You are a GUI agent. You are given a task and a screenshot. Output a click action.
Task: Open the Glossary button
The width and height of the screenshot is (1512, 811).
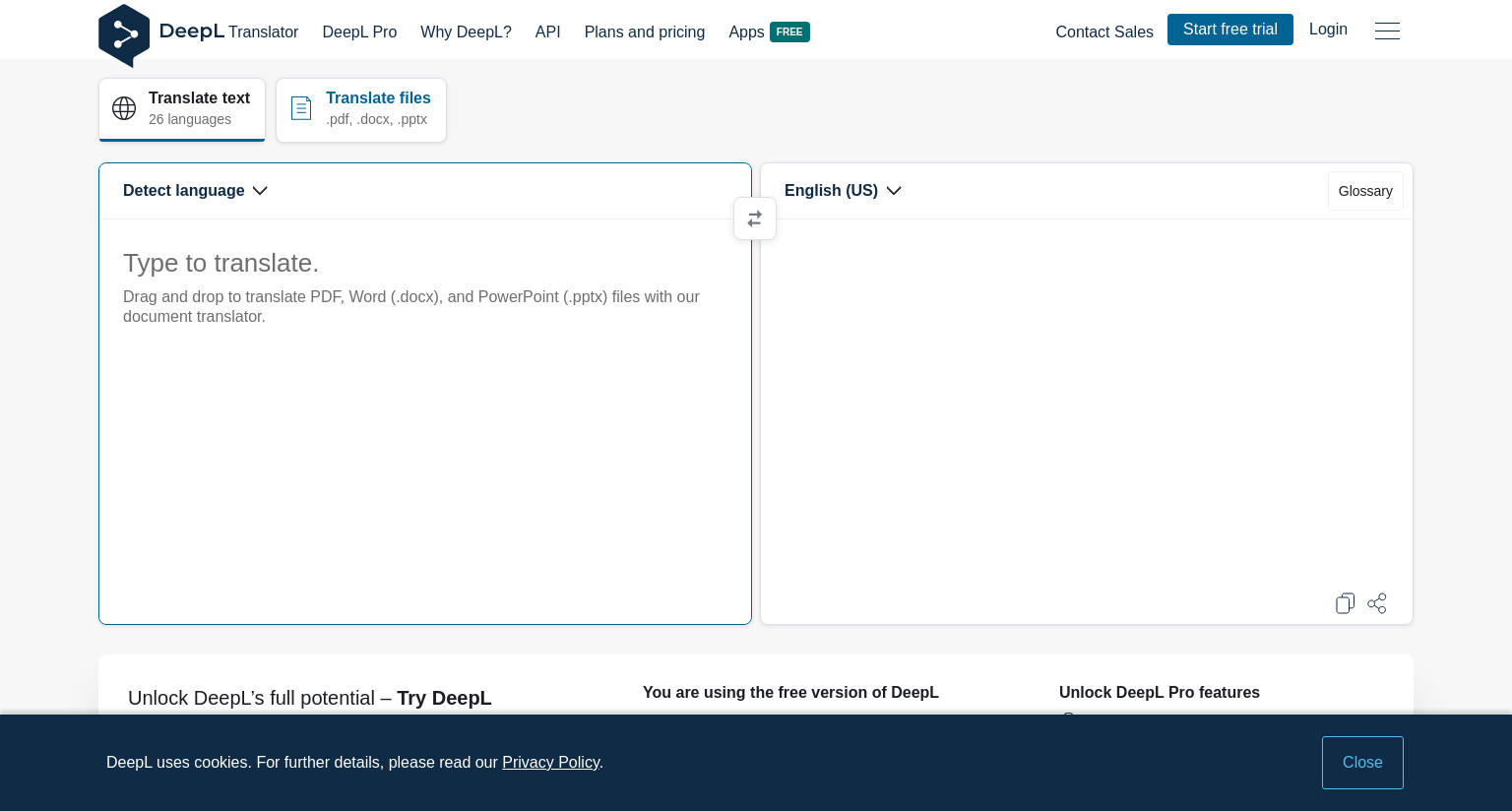pos(1365,191)
